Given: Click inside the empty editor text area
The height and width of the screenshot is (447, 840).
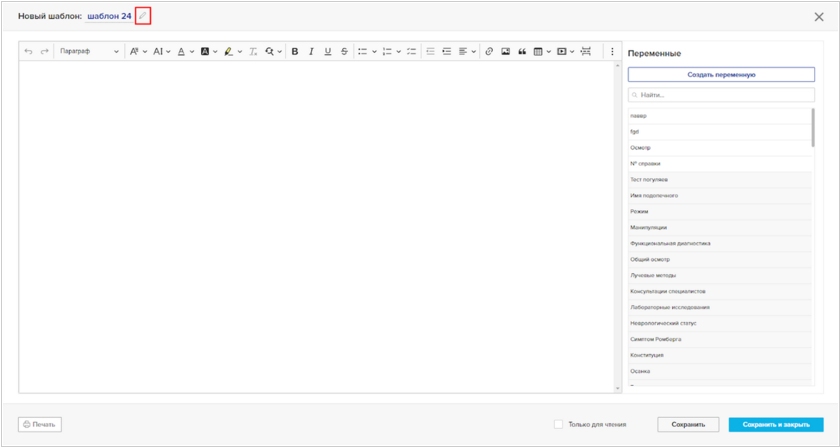Looking at the screenshot, I should pos(316,225).
